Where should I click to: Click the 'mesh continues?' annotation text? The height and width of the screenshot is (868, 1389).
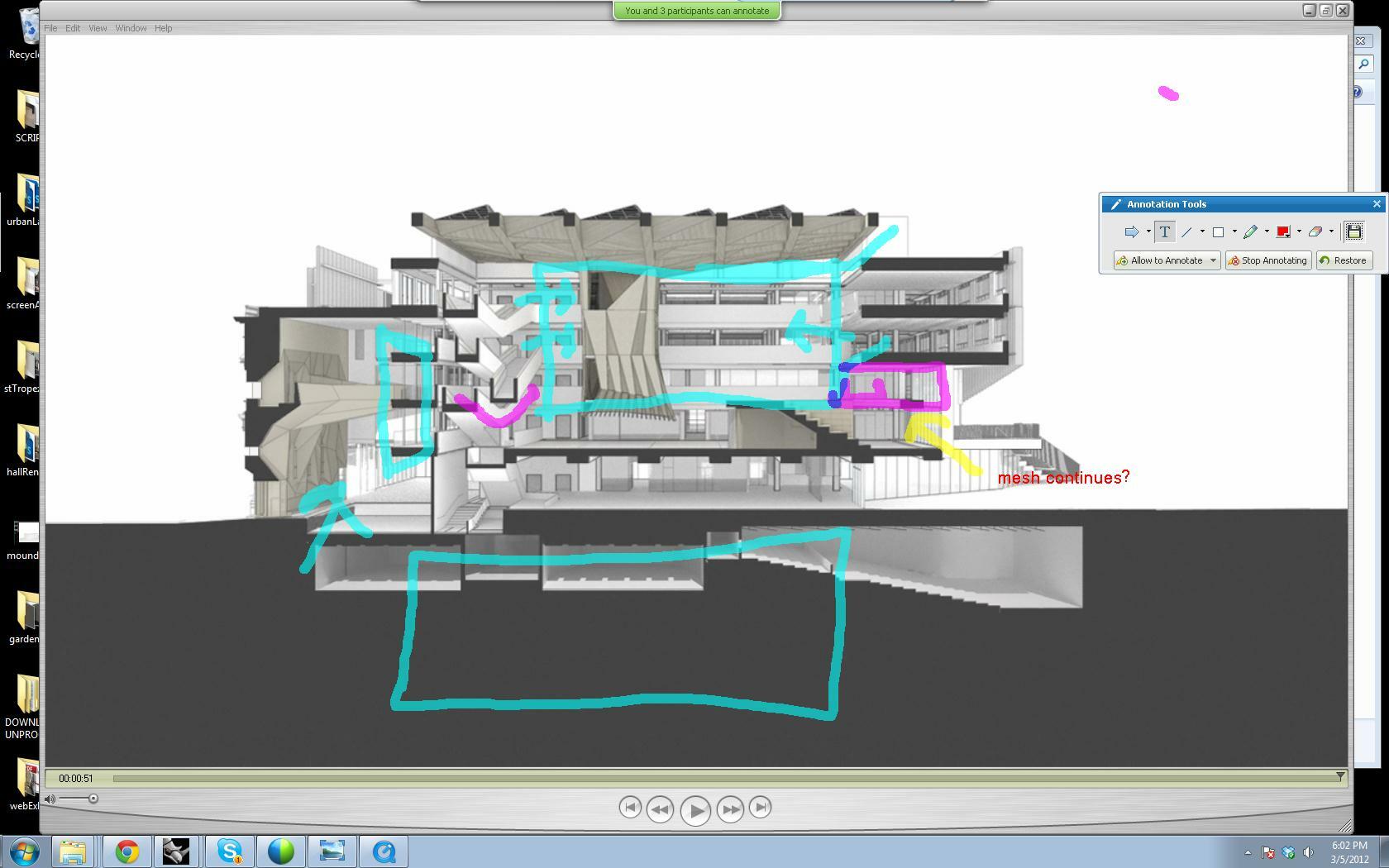[x=1063, y=478]
